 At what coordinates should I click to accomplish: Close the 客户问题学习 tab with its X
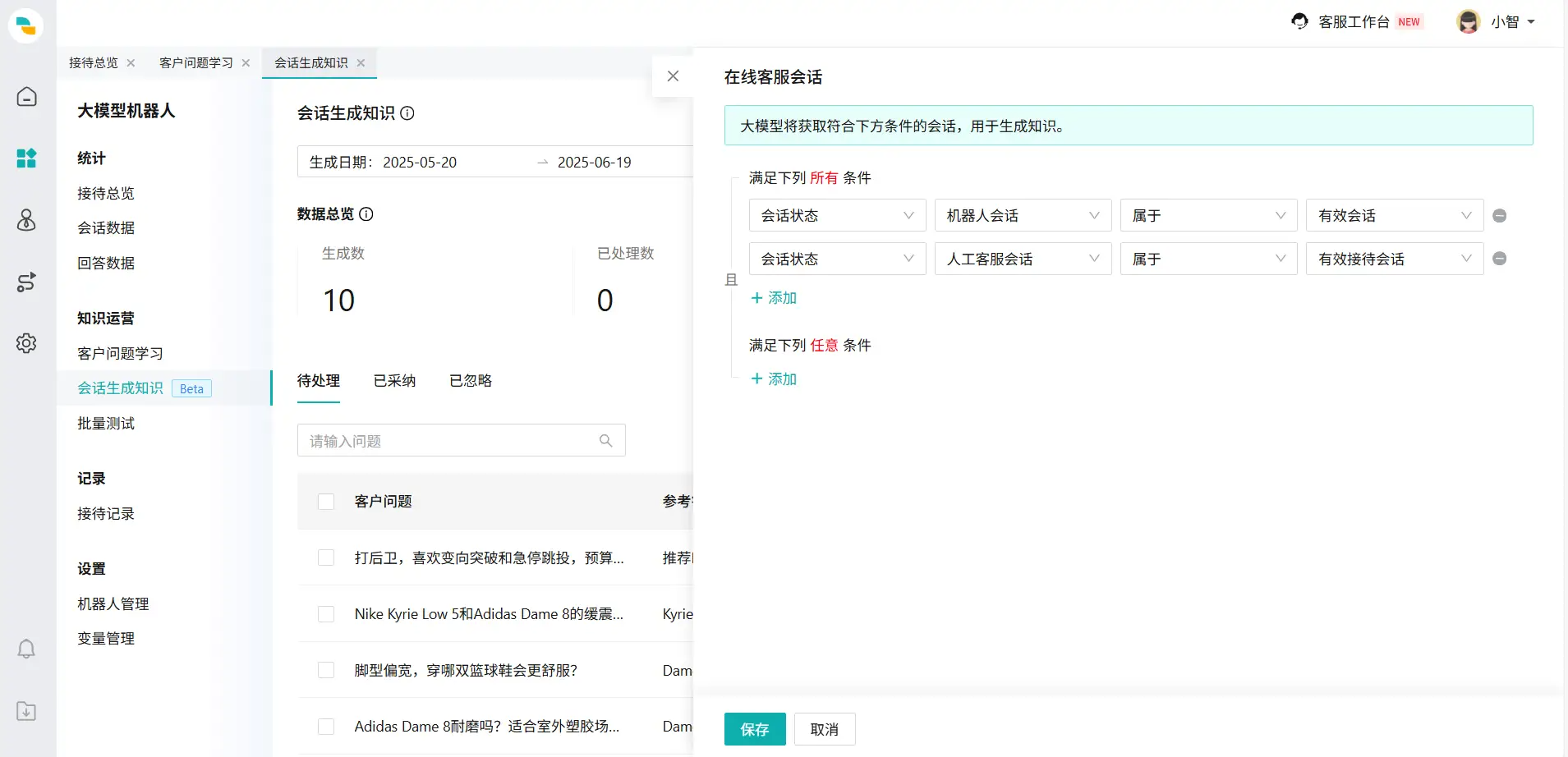[246, 63]
